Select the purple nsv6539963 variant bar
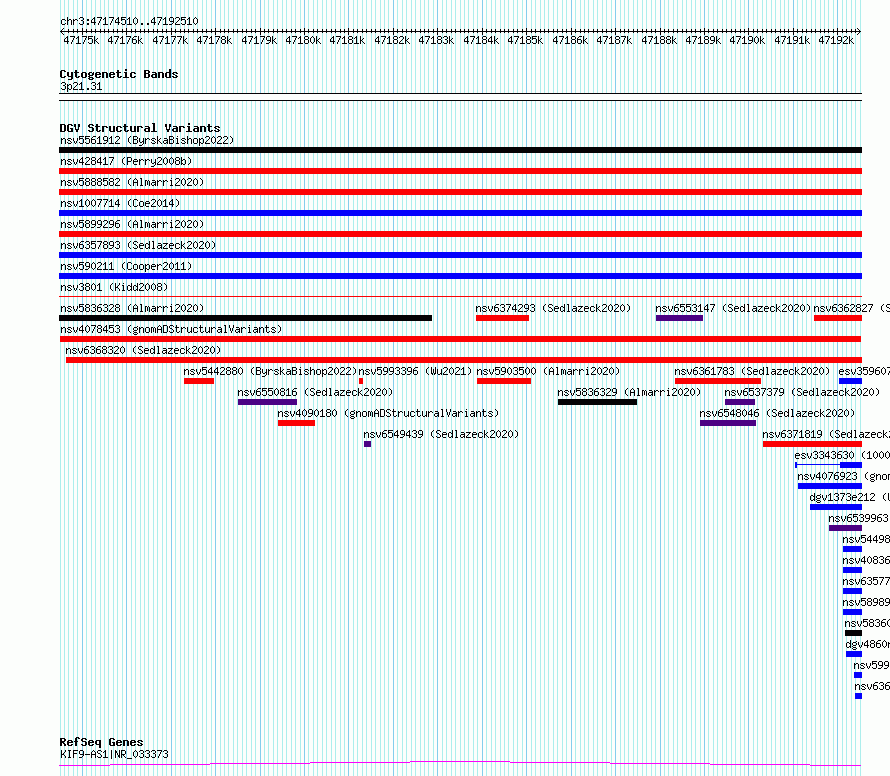 click(845, 528)
